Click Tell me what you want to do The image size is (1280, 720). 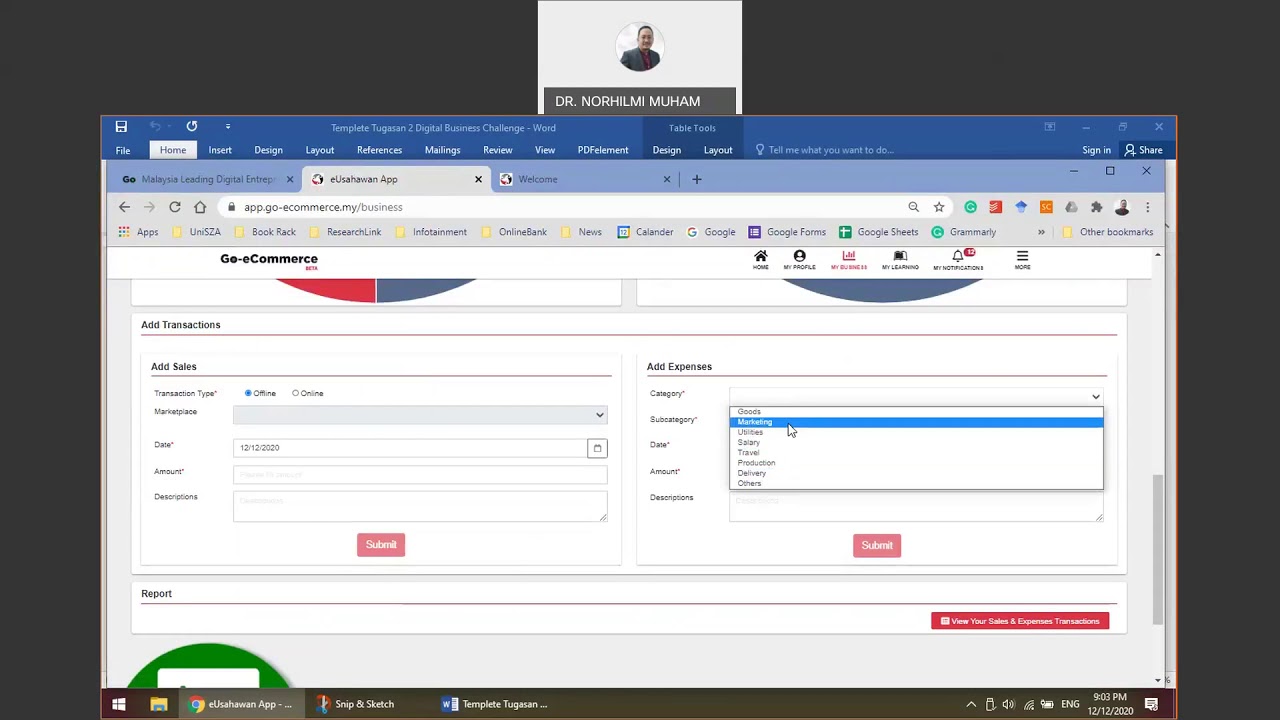pos(831,150)
